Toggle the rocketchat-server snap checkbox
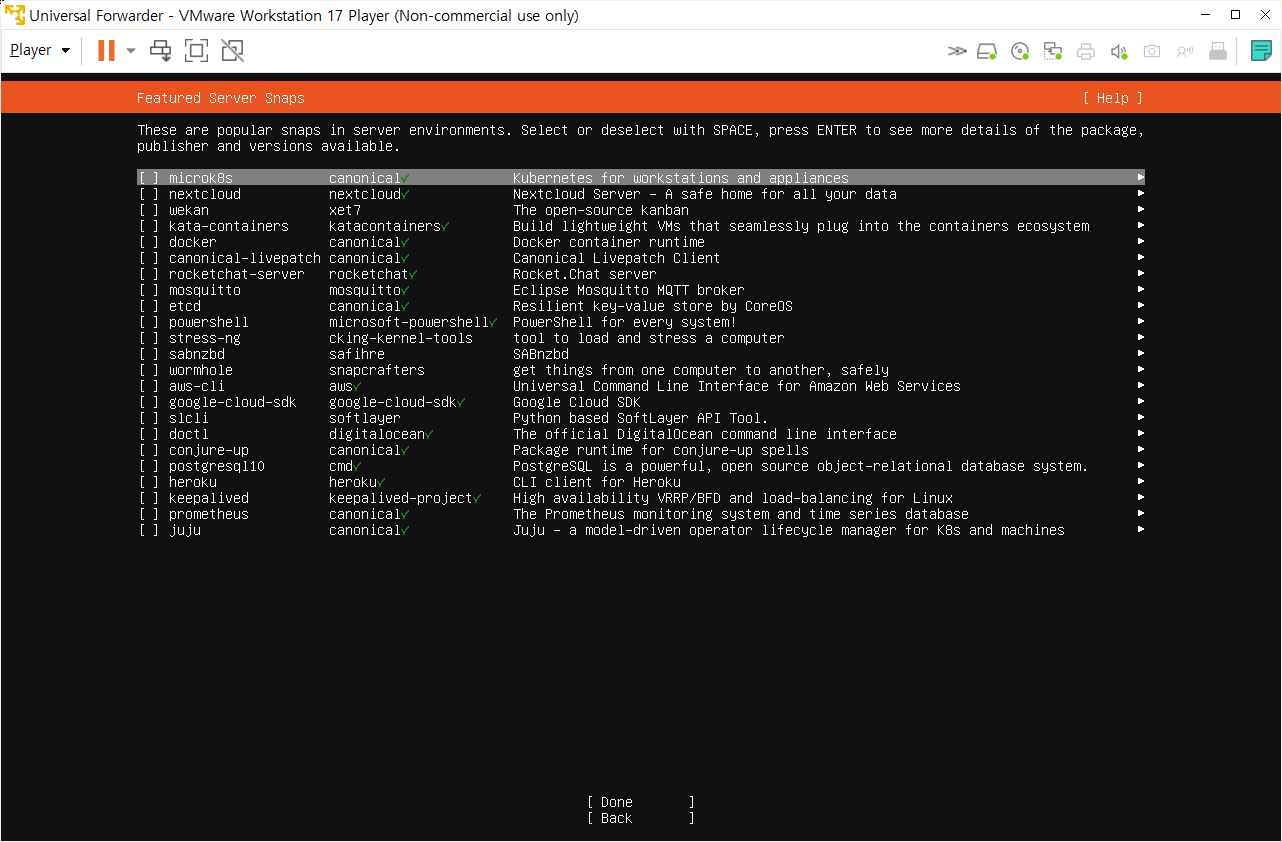The image size is (1282, 842). [x=149, y=274]
